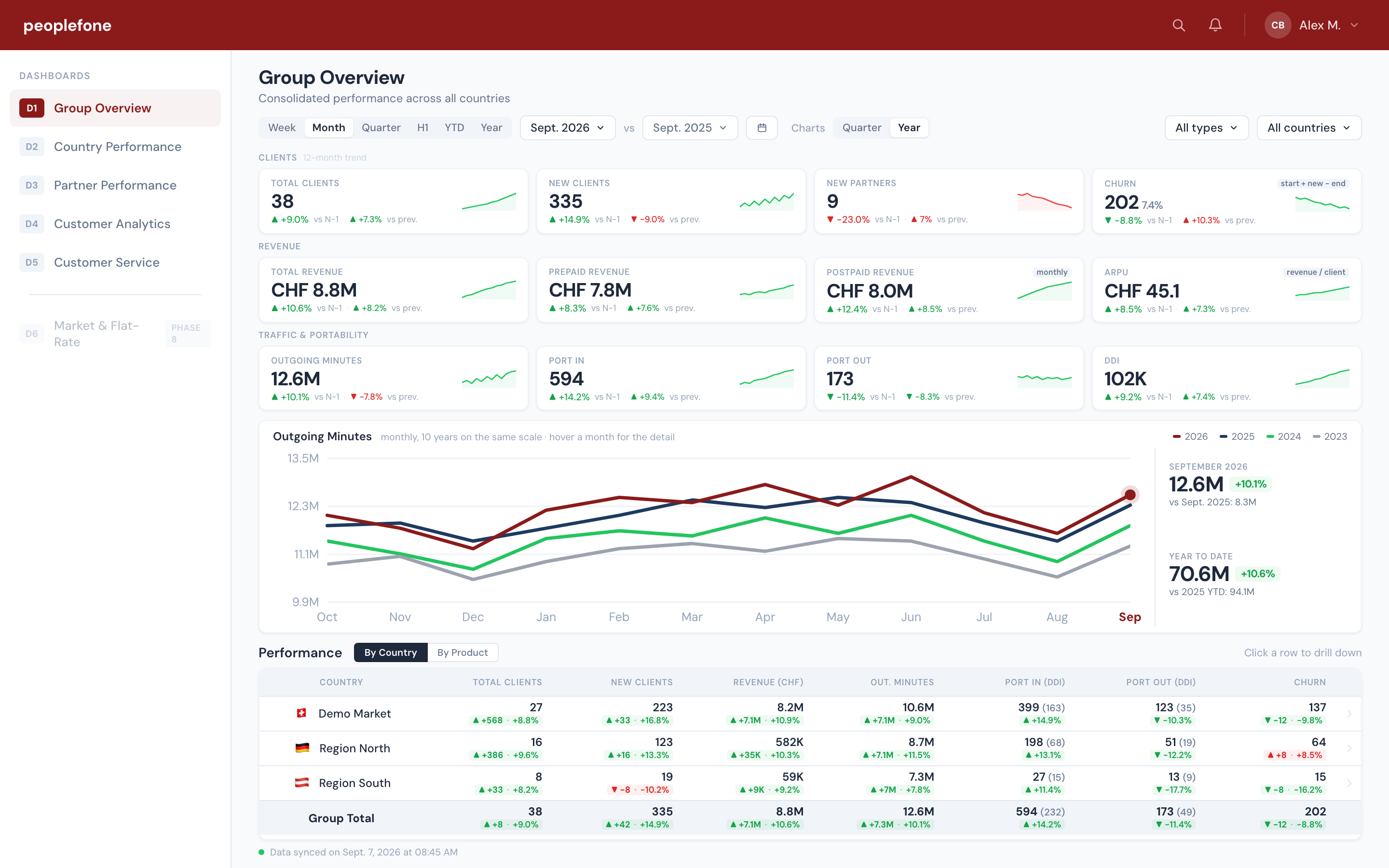Open Customer Analytics dashboard
The width and height of the screenshot is (1389, 868).
click(115, 223)
